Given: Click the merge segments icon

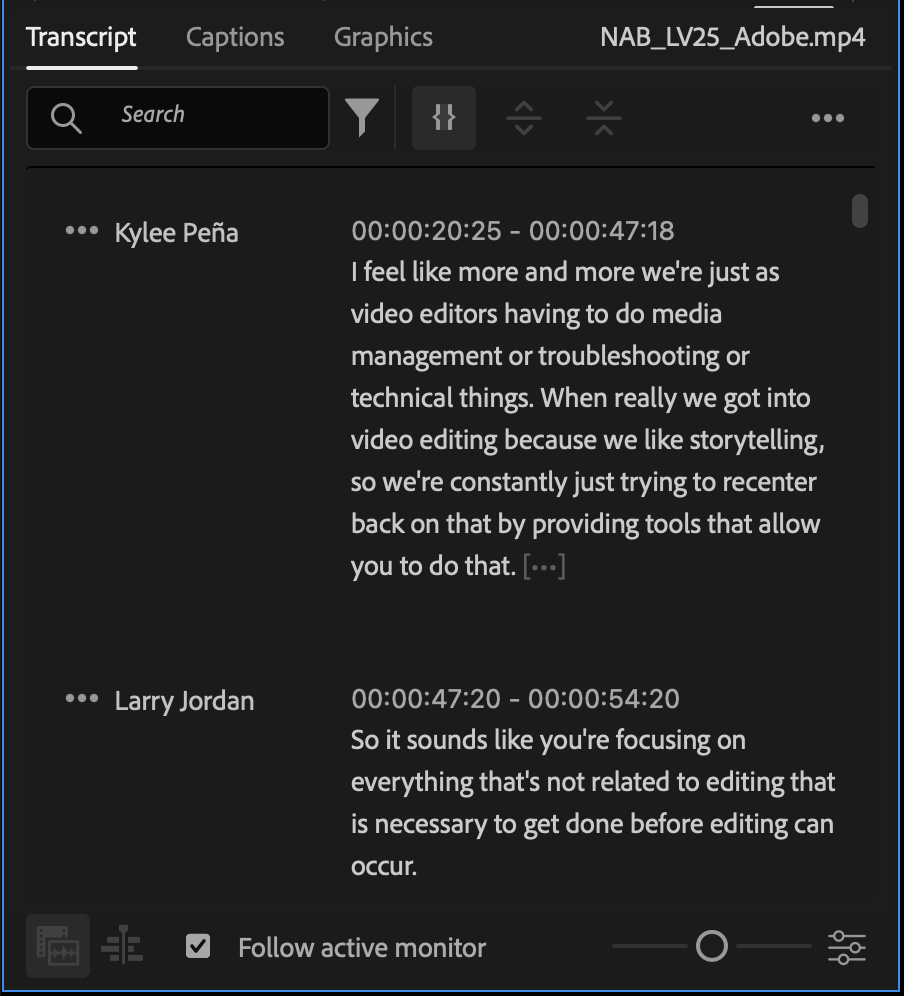Looking at the screenshot, I should (x=604, y=118).
